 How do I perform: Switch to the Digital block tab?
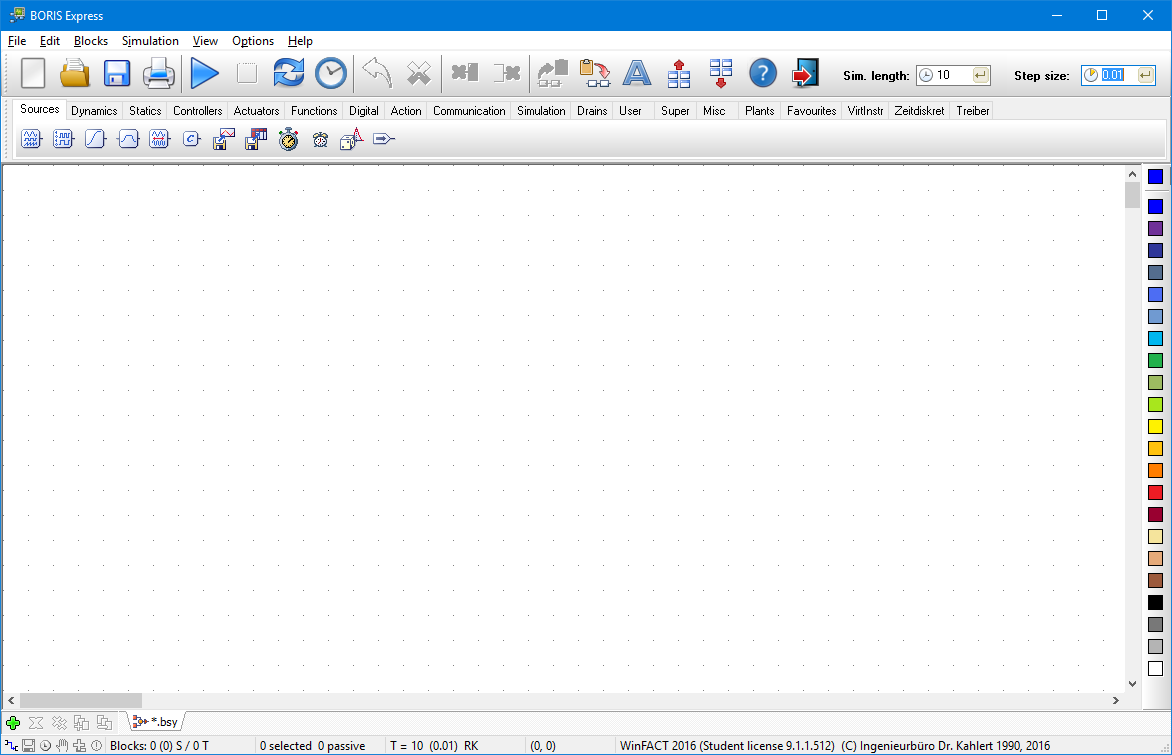point(363,111)
